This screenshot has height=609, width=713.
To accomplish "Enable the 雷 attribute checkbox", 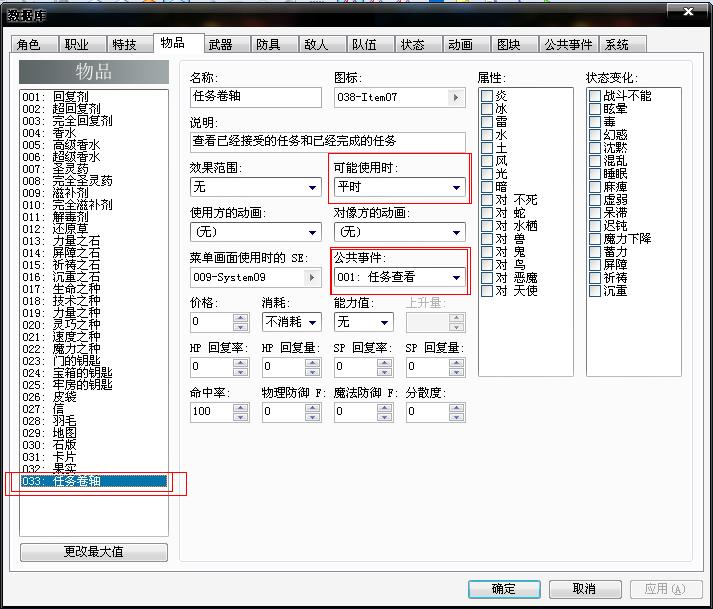I will 487,122.
